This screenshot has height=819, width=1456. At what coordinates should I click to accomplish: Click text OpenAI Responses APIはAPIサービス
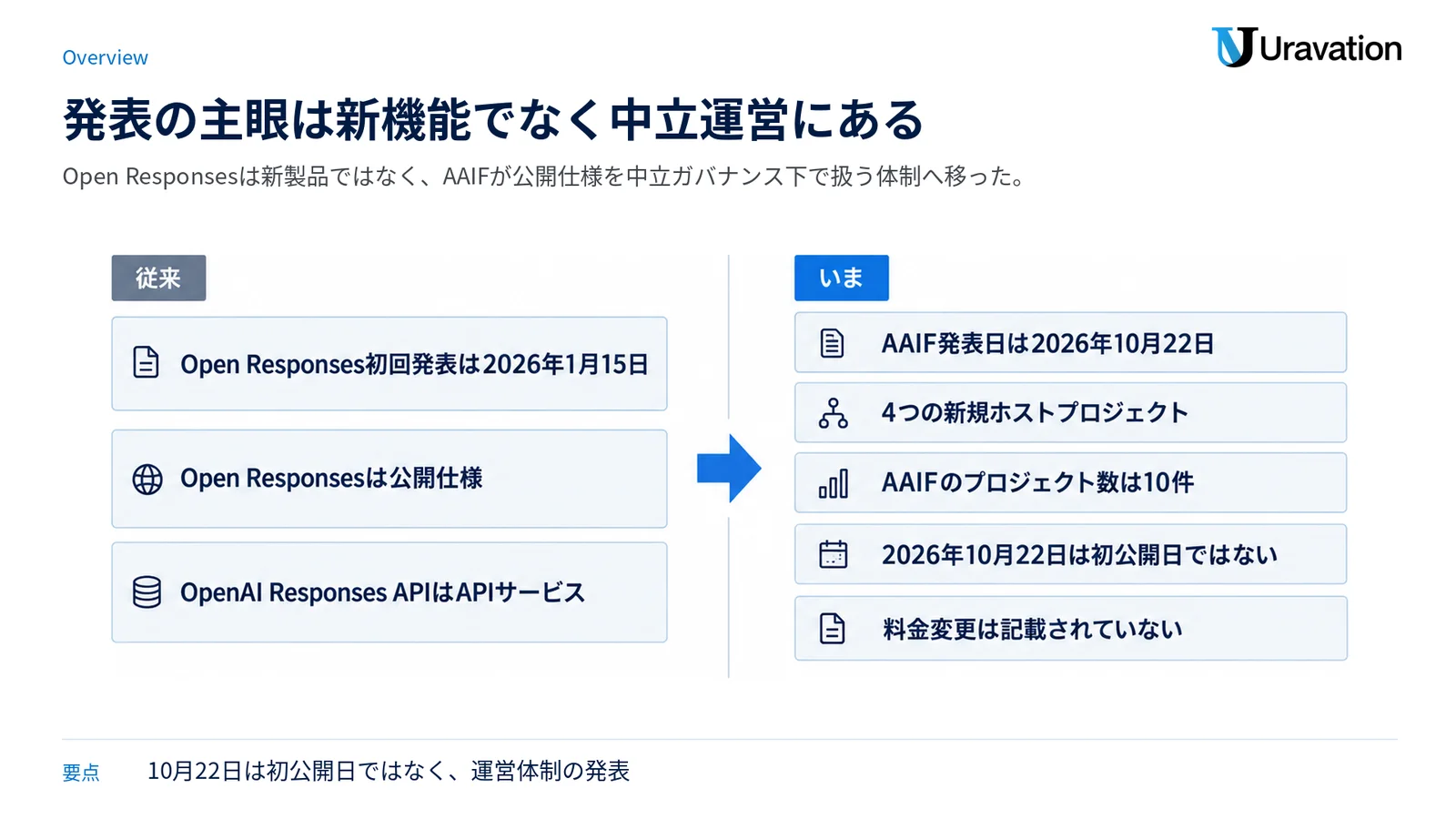pyautogui.click(x=382, y=592)
